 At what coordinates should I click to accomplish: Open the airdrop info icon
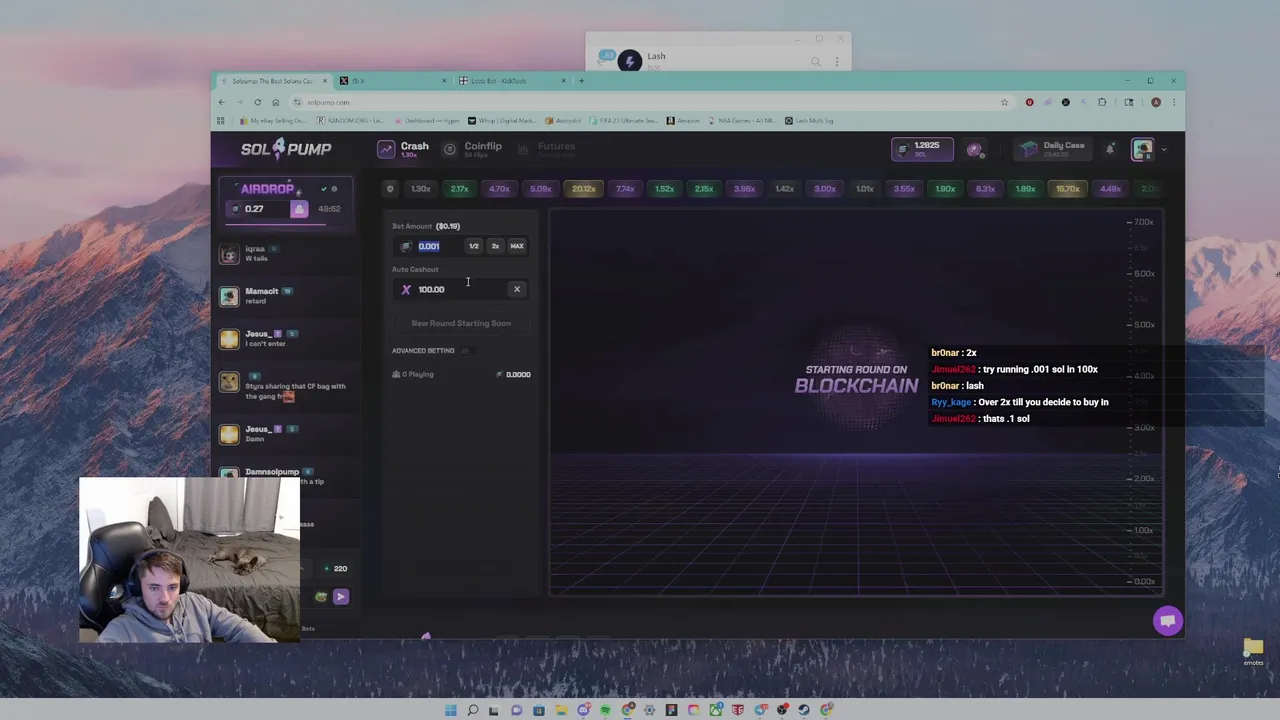334,188
